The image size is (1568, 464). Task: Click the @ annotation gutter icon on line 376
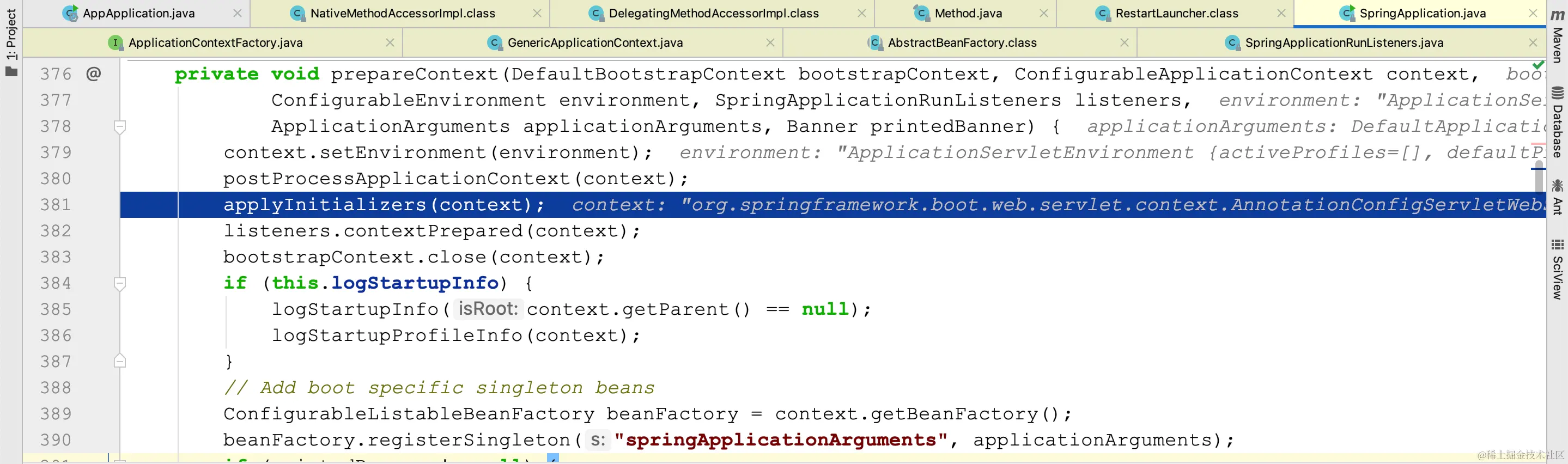(93, 74)
